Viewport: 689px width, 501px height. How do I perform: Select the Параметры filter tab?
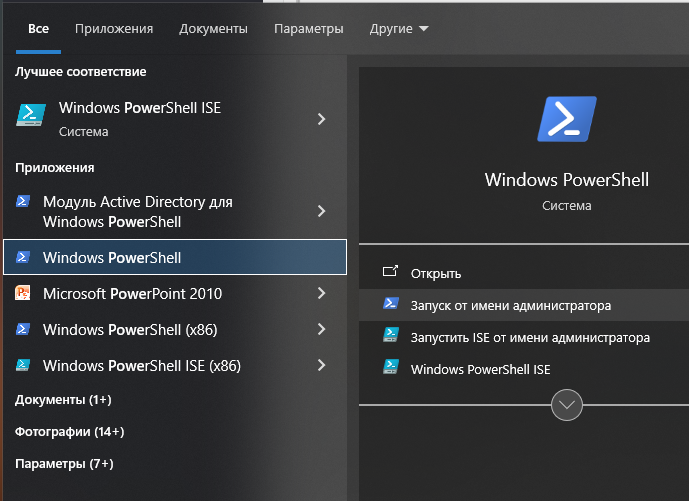point(308,29)
